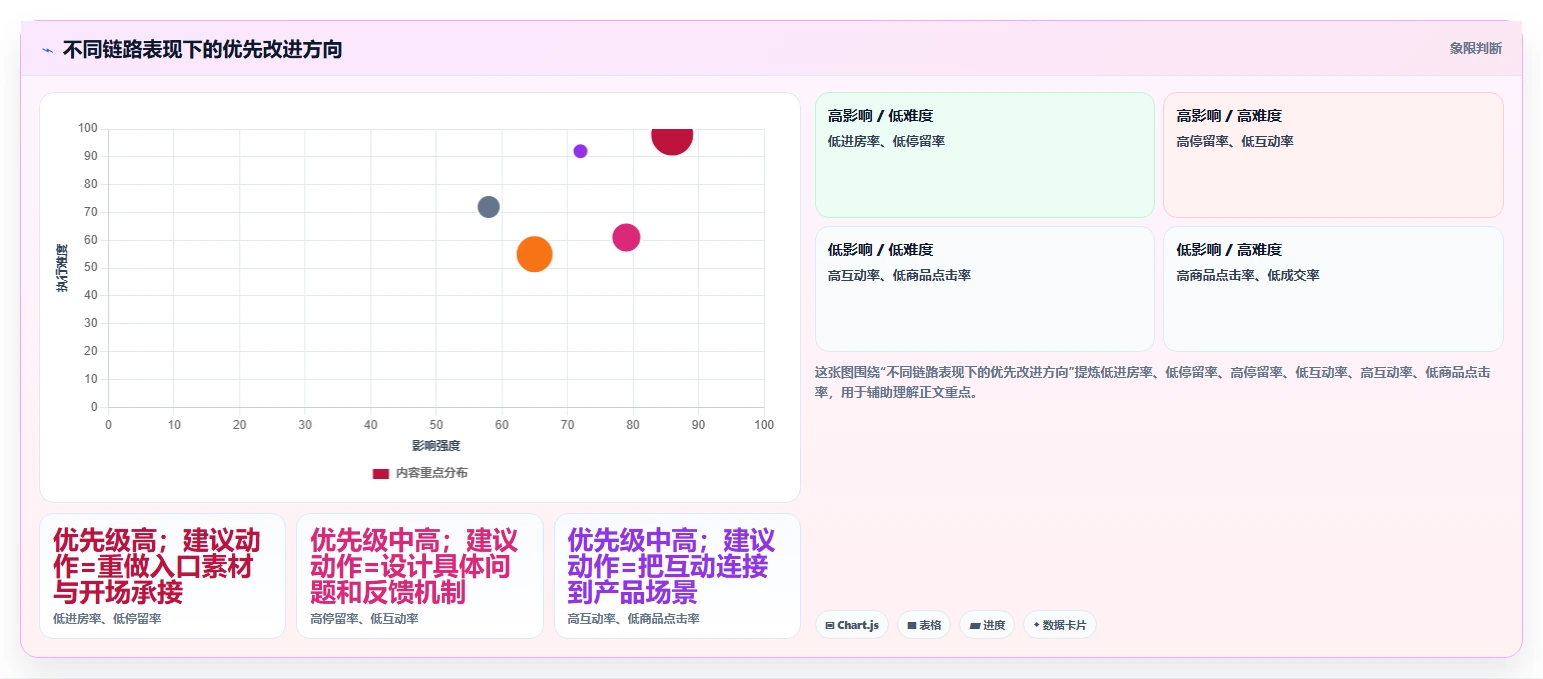Select the 高影响 / 低难度 quadrant card
Image resolution: width=1543 pixels, height=679 pixels.
coord(984,155)
